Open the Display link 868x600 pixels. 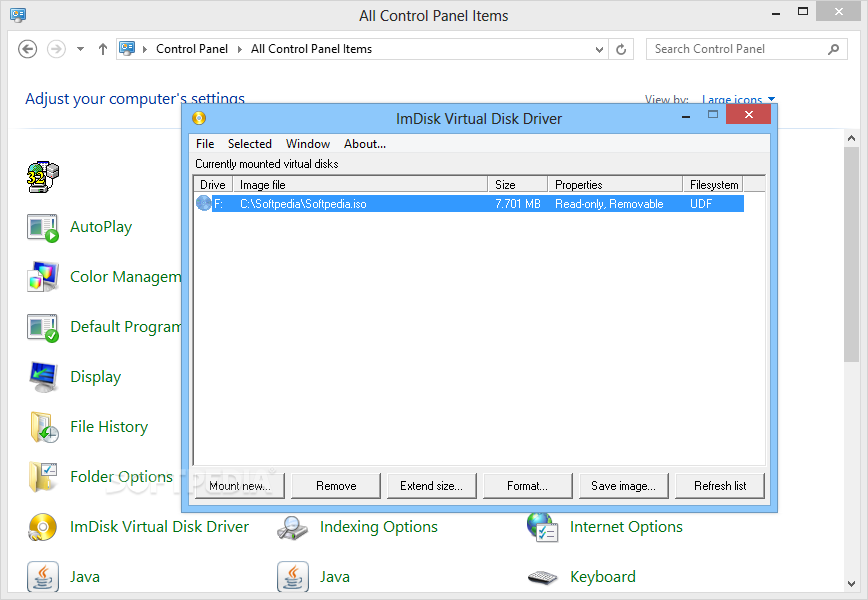tap(95, 377)
